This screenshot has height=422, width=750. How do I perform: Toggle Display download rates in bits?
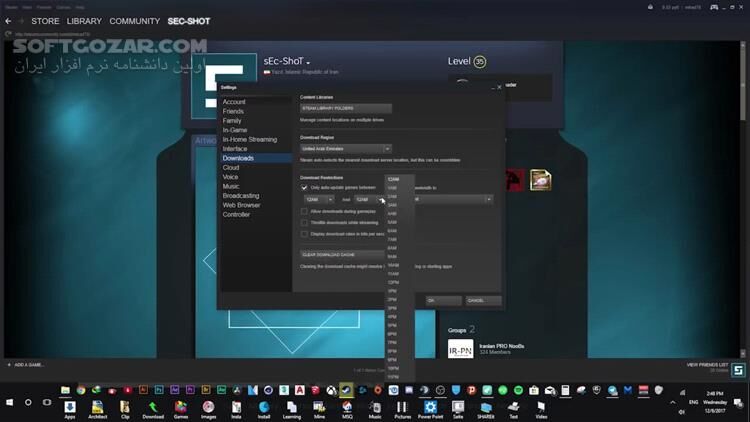(x=305, y=234)
